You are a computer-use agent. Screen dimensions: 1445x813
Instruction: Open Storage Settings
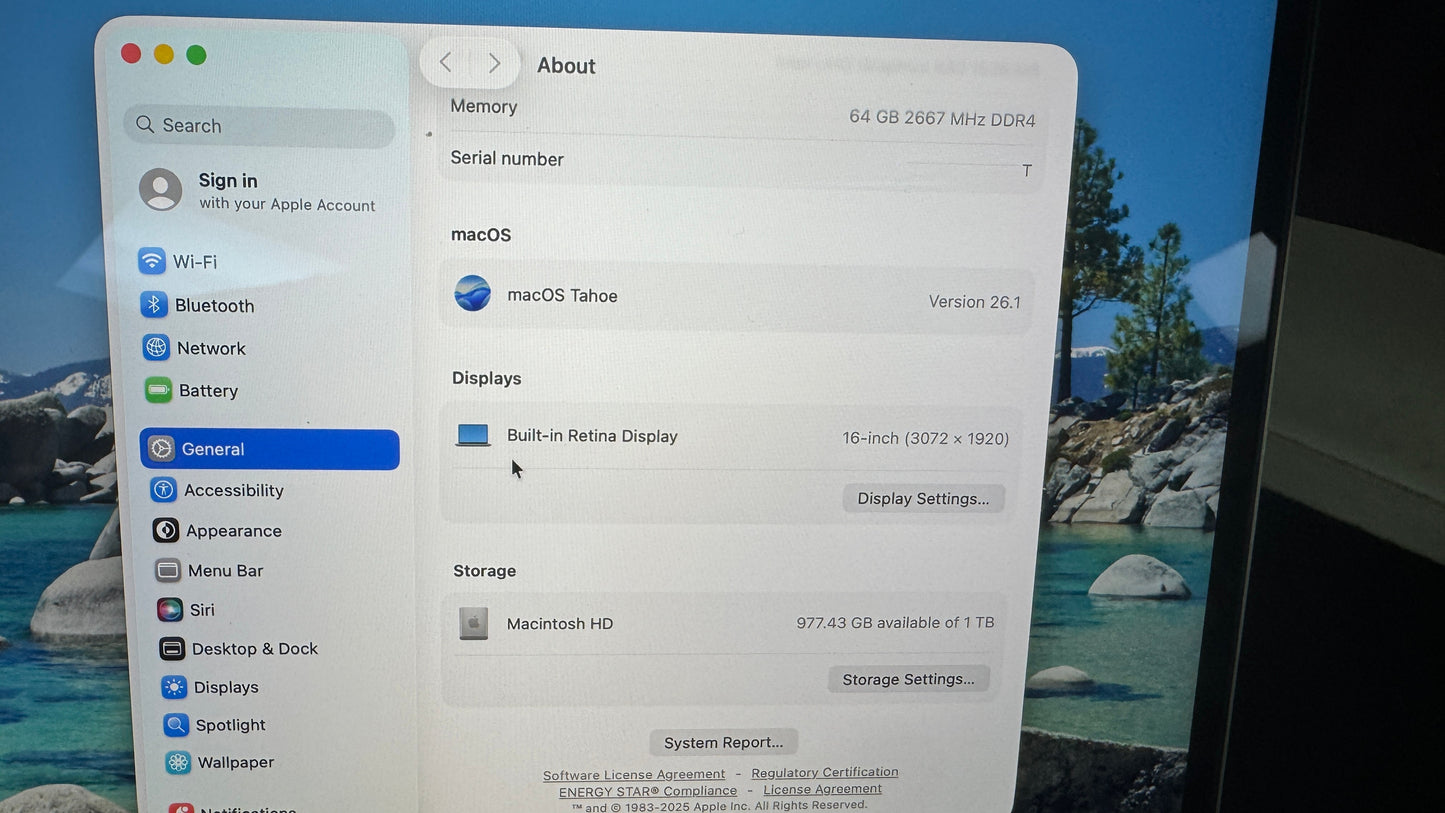[907, 678]
